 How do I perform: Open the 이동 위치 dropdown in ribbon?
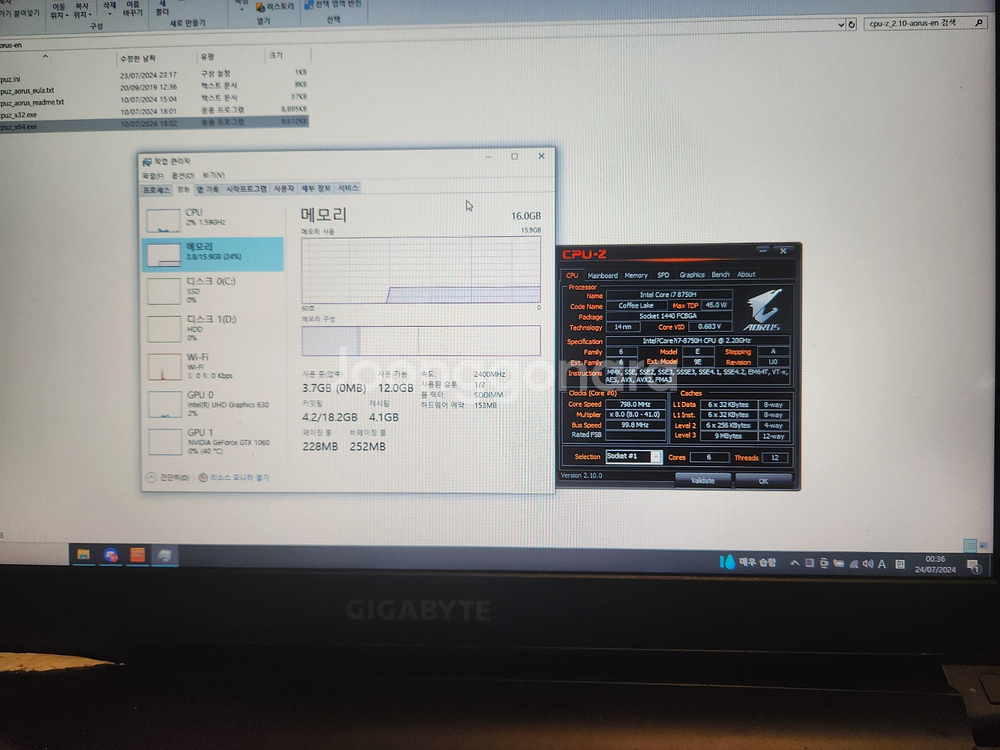click(x=59, y=10)
